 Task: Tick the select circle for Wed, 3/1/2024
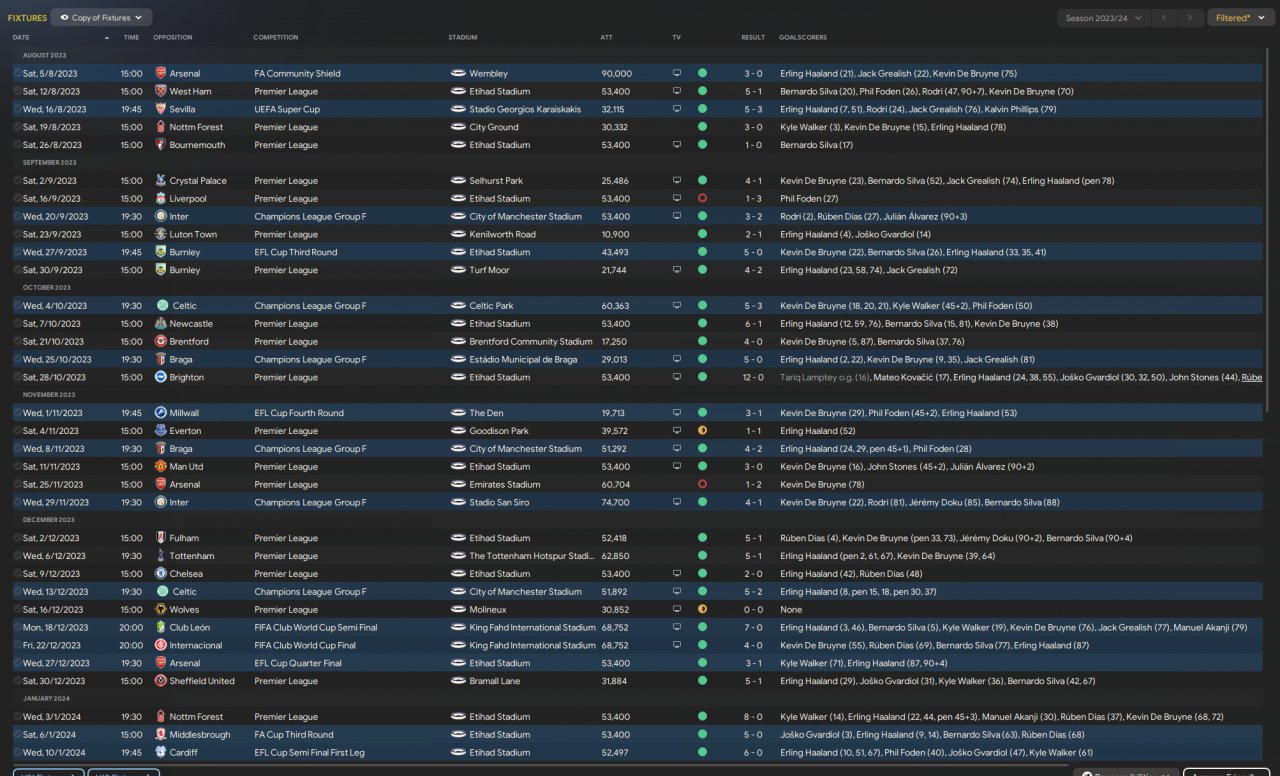[x=17, y=717]
